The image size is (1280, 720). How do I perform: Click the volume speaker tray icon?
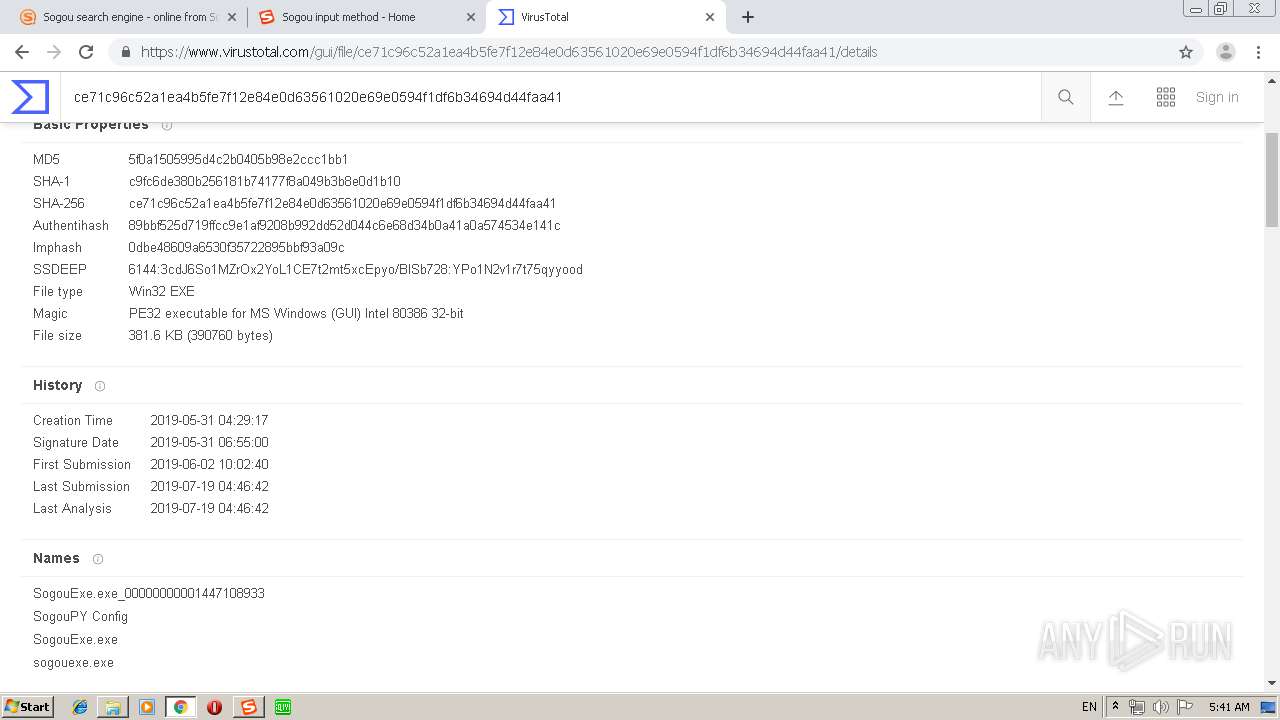click(1161, 707)
